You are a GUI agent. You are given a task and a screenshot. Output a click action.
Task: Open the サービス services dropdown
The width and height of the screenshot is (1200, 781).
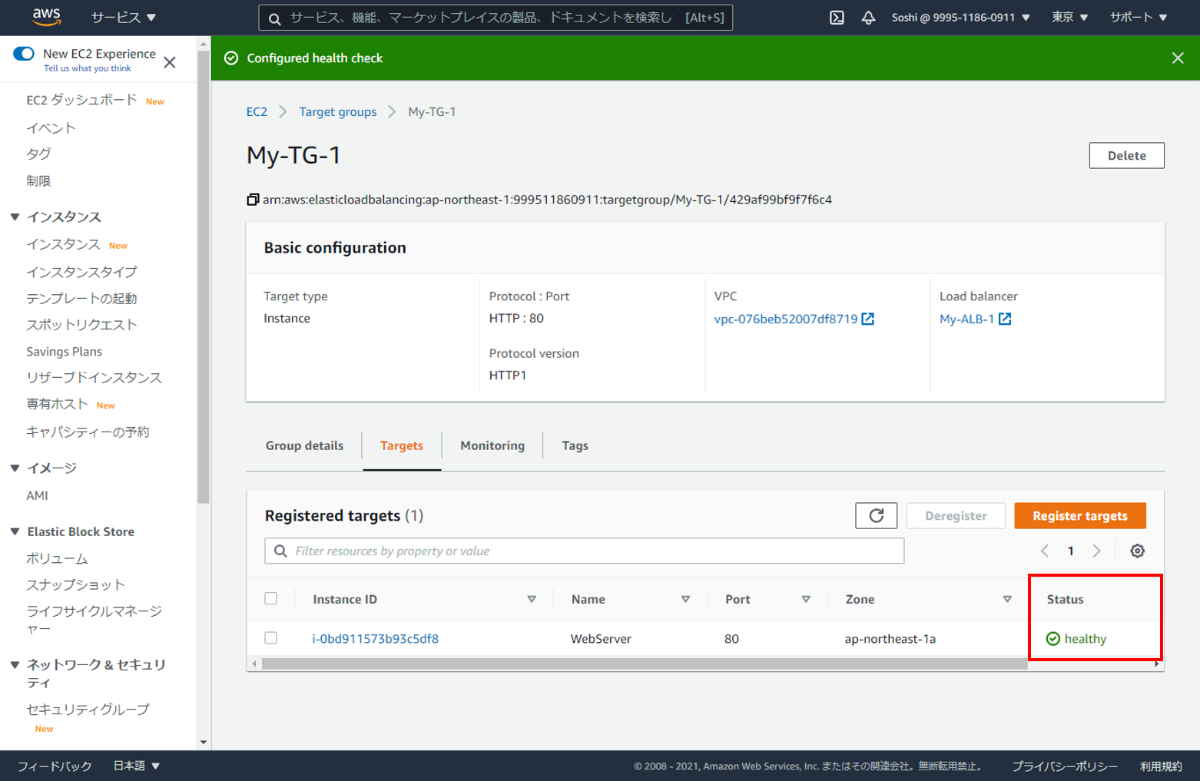pyautogui.click(x=124, y=18)
